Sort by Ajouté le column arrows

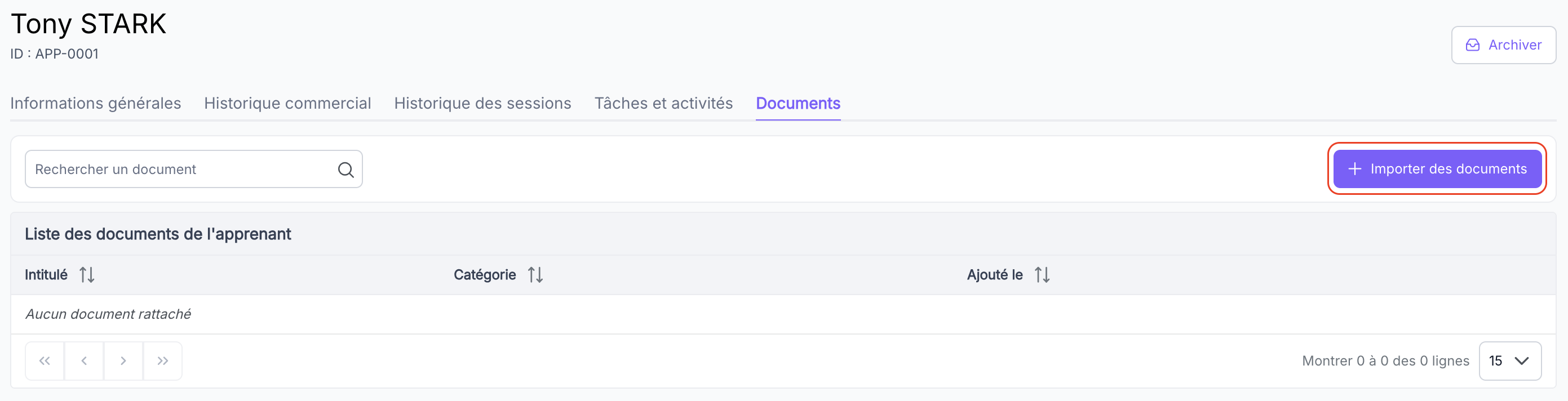click(x=1042, y=275)
